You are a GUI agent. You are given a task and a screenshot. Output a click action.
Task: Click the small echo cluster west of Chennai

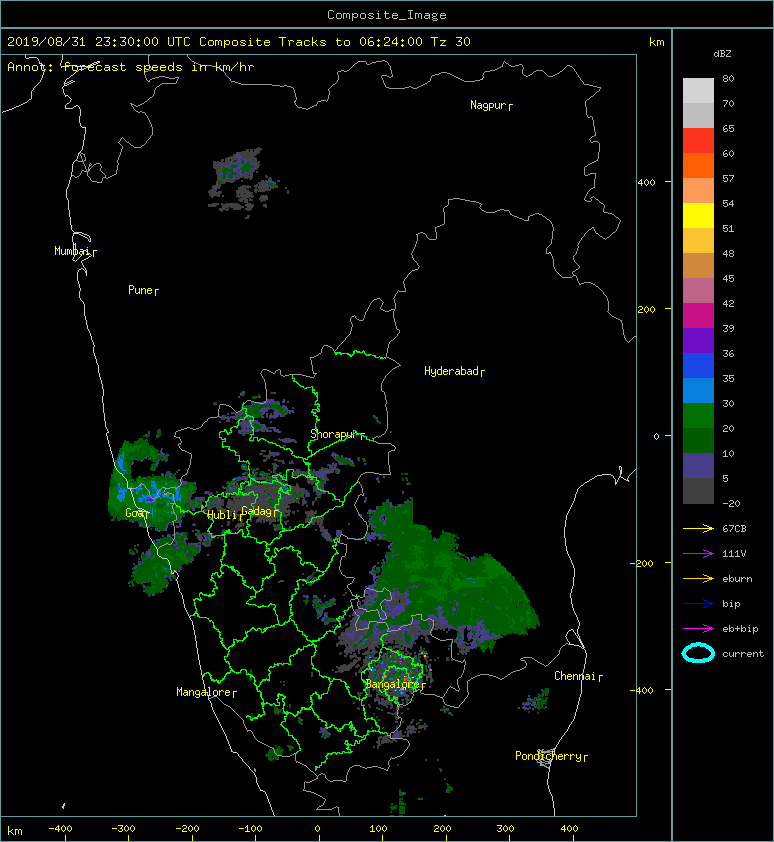coord(536,700)
